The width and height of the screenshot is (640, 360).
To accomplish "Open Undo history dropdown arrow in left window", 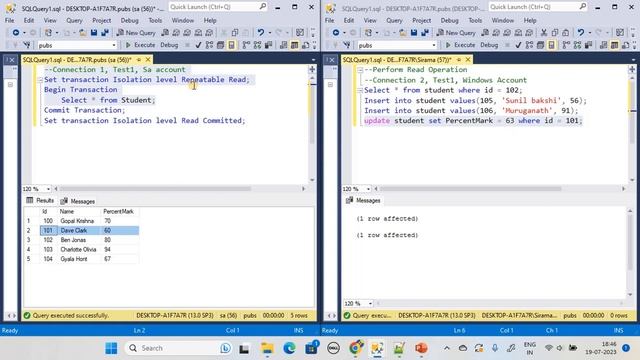I will 270,33.
